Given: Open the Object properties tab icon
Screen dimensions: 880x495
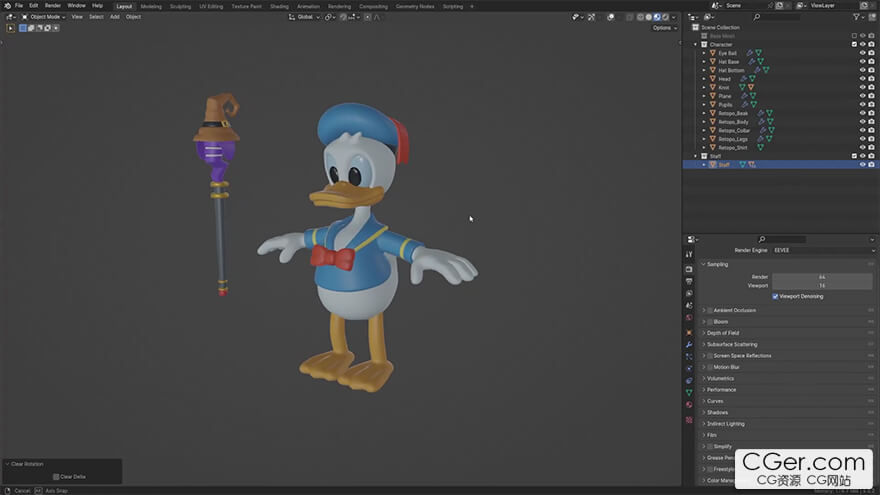Looking at the screenshot, I should click(689, 333).
